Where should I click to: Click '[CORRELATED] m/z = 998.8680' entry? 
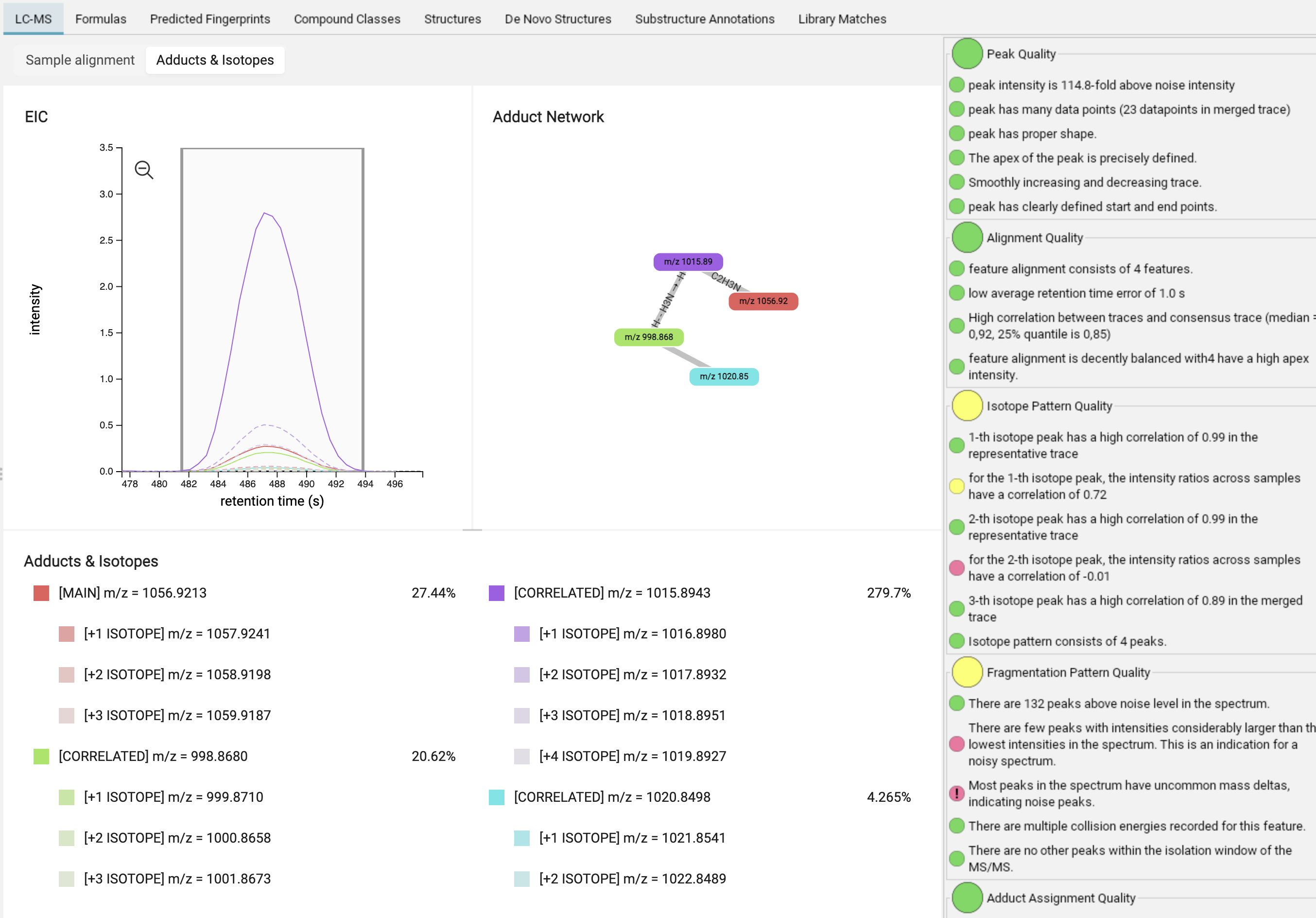click(x=153, y=756)
